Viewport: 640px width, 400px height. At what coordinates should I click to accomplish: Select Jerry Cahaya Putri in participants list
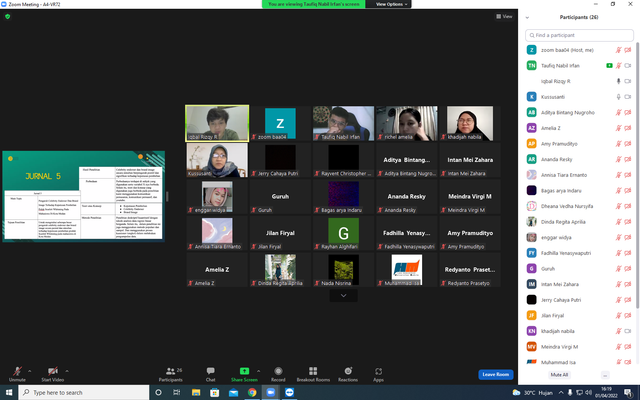(x=579, y=300)
